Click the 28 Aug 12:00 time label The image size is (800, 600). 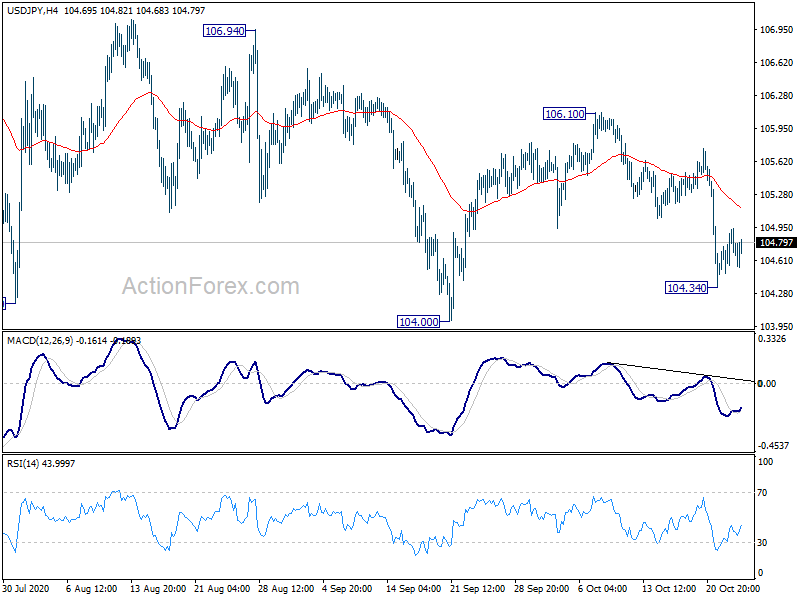click(286, 589)
